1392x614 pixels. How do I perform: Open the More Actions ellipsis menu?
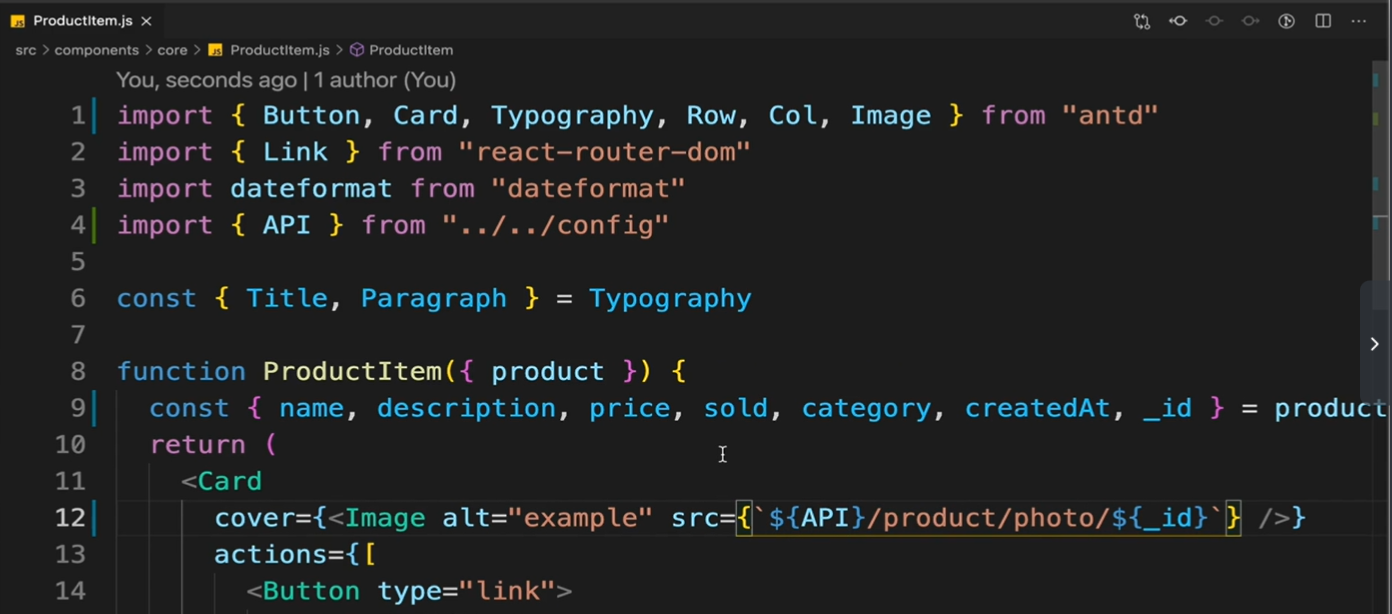(1358, 21)
